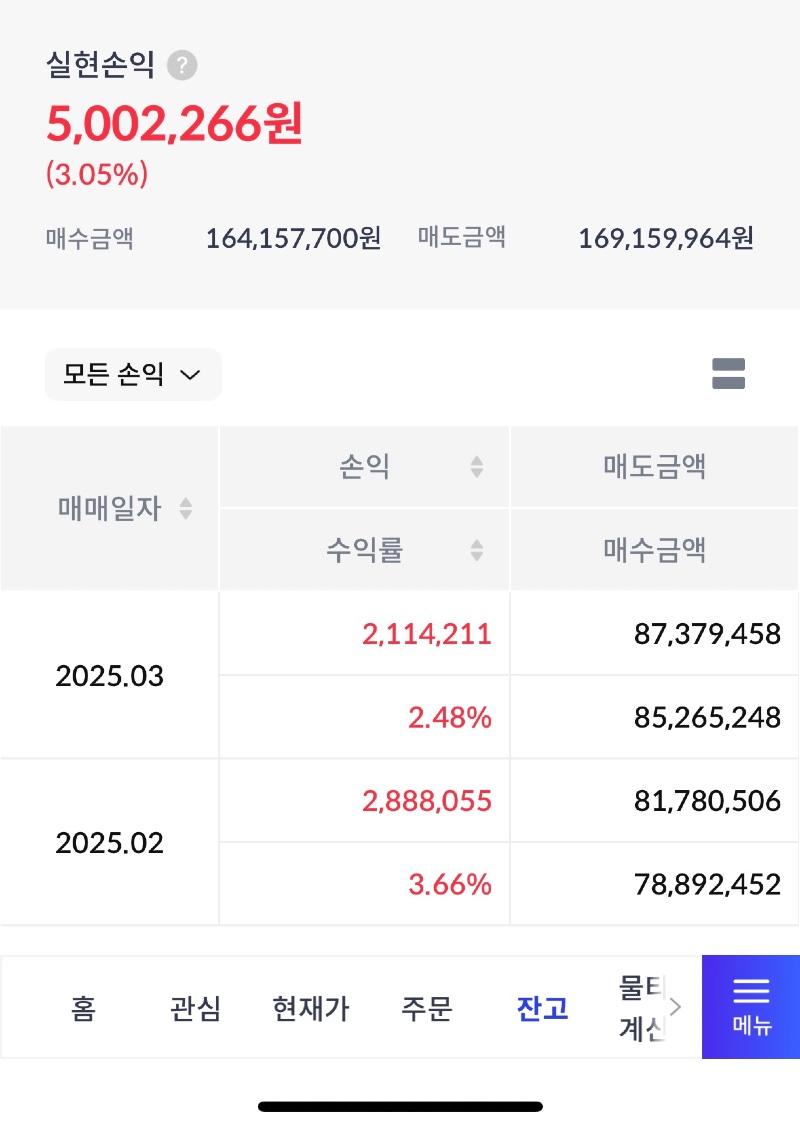This screenshot has width=800, height=1128.
Task: Tap the 2,114,211 profit value
Action: [x=427, y=634]
